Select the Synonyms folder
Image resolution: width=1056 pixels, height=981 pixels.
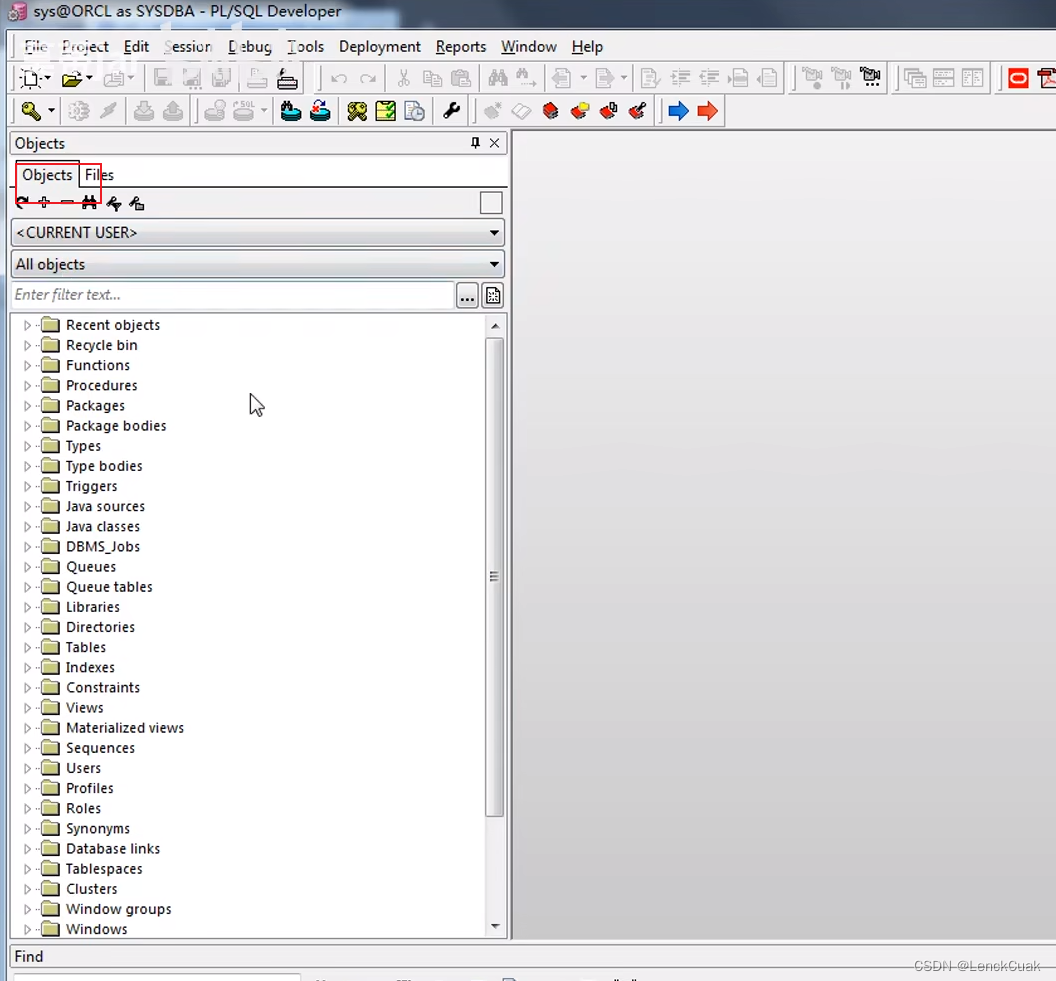[98, 829]
